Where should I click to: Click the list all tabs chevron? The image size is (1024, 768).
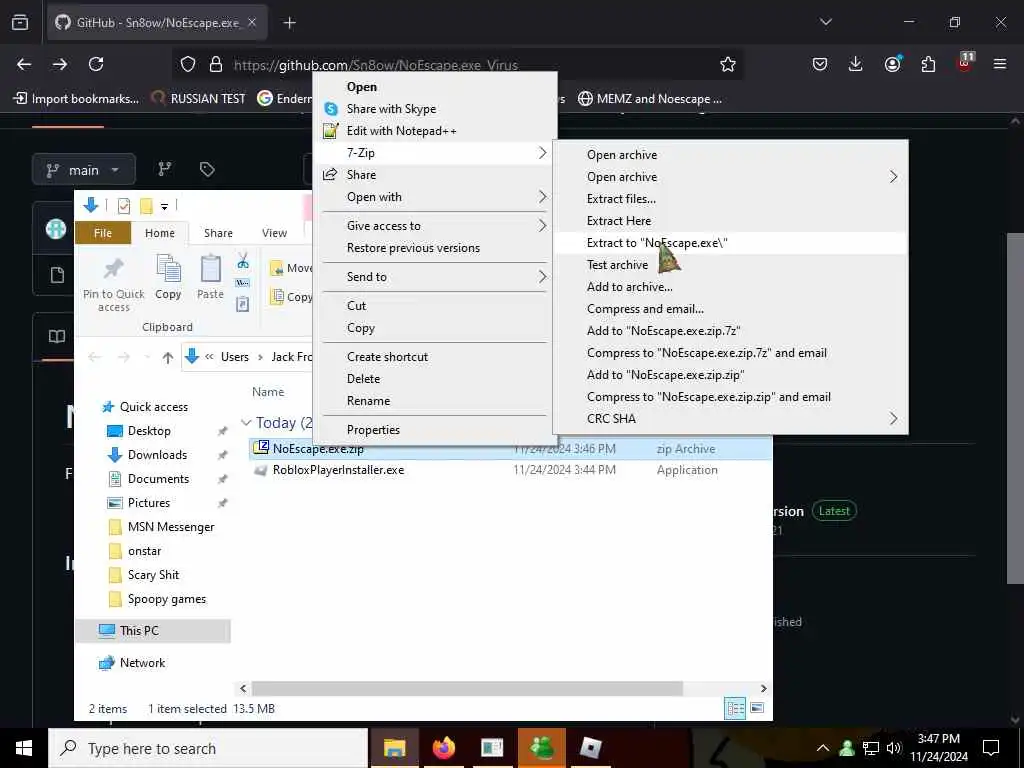[x=825, y=23]
